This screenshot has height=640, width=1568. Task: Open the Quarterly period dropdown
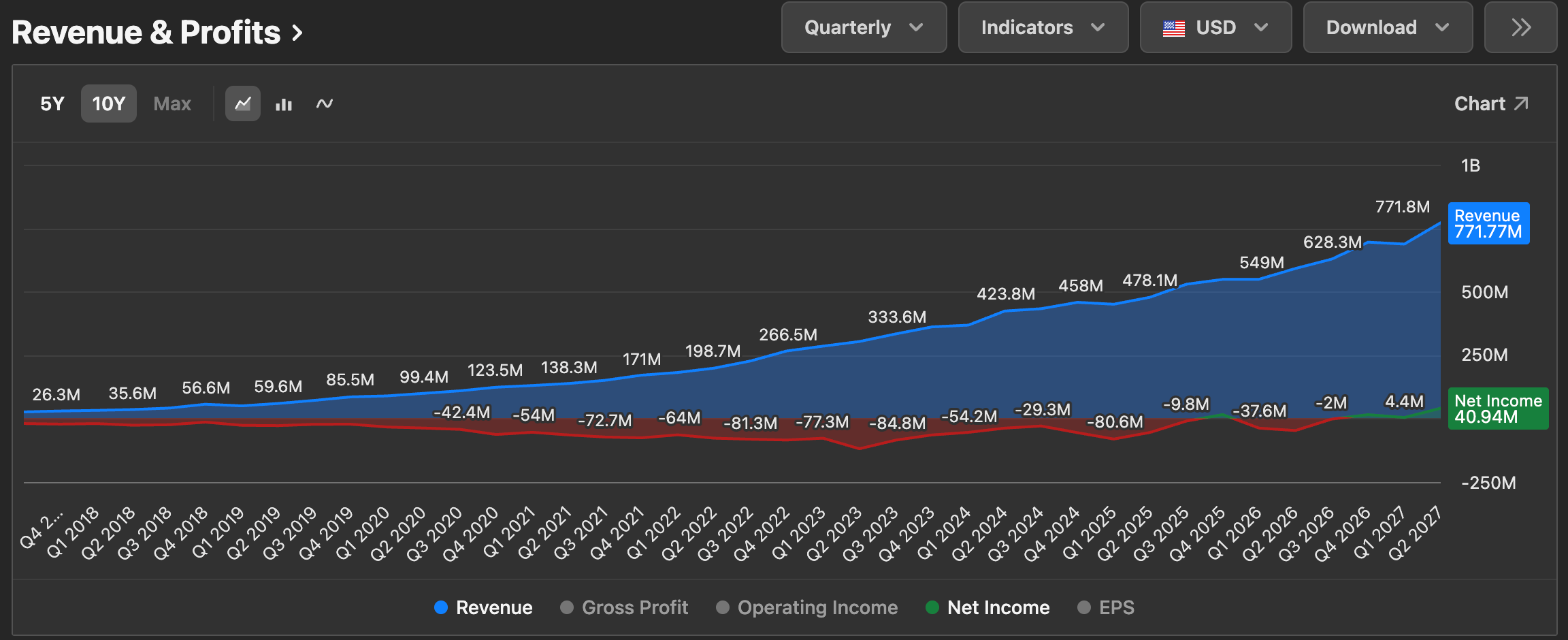click(x=864, y=27)
